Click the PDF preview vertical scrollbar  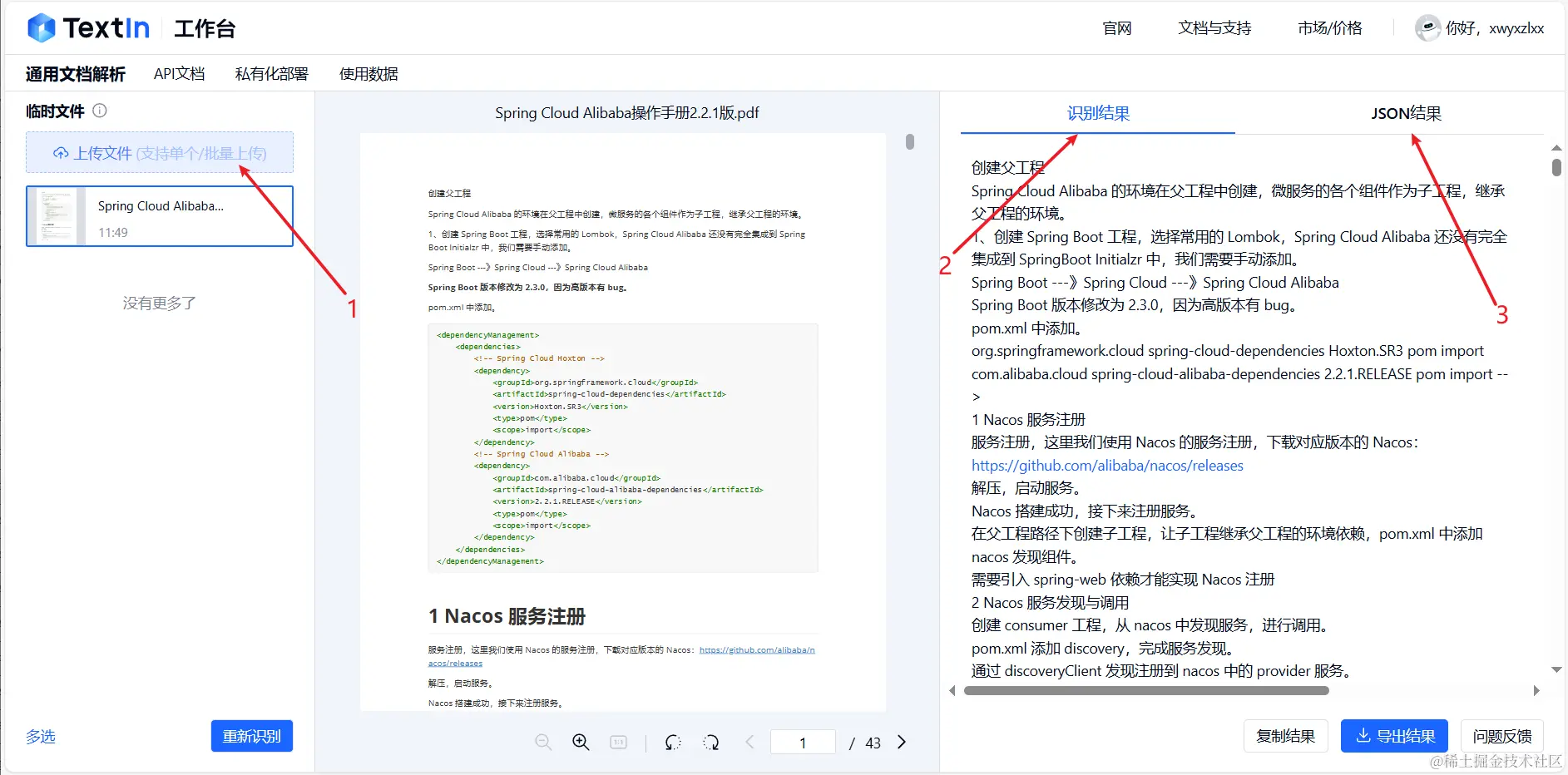tap(910, 142)
